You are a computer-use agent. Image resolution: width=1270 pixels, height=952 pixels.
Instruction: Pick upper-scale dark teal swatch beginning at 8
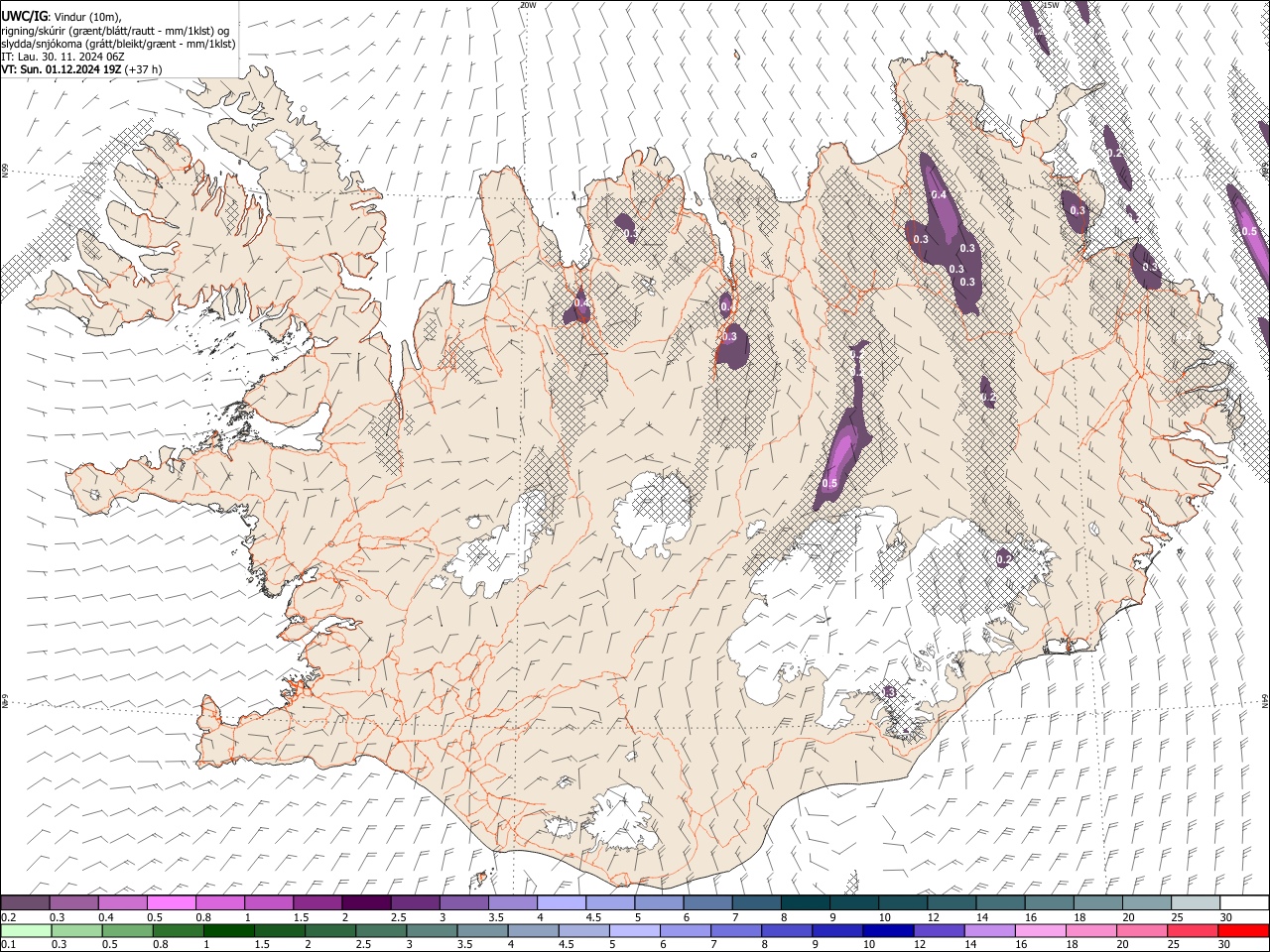[805, 902]
